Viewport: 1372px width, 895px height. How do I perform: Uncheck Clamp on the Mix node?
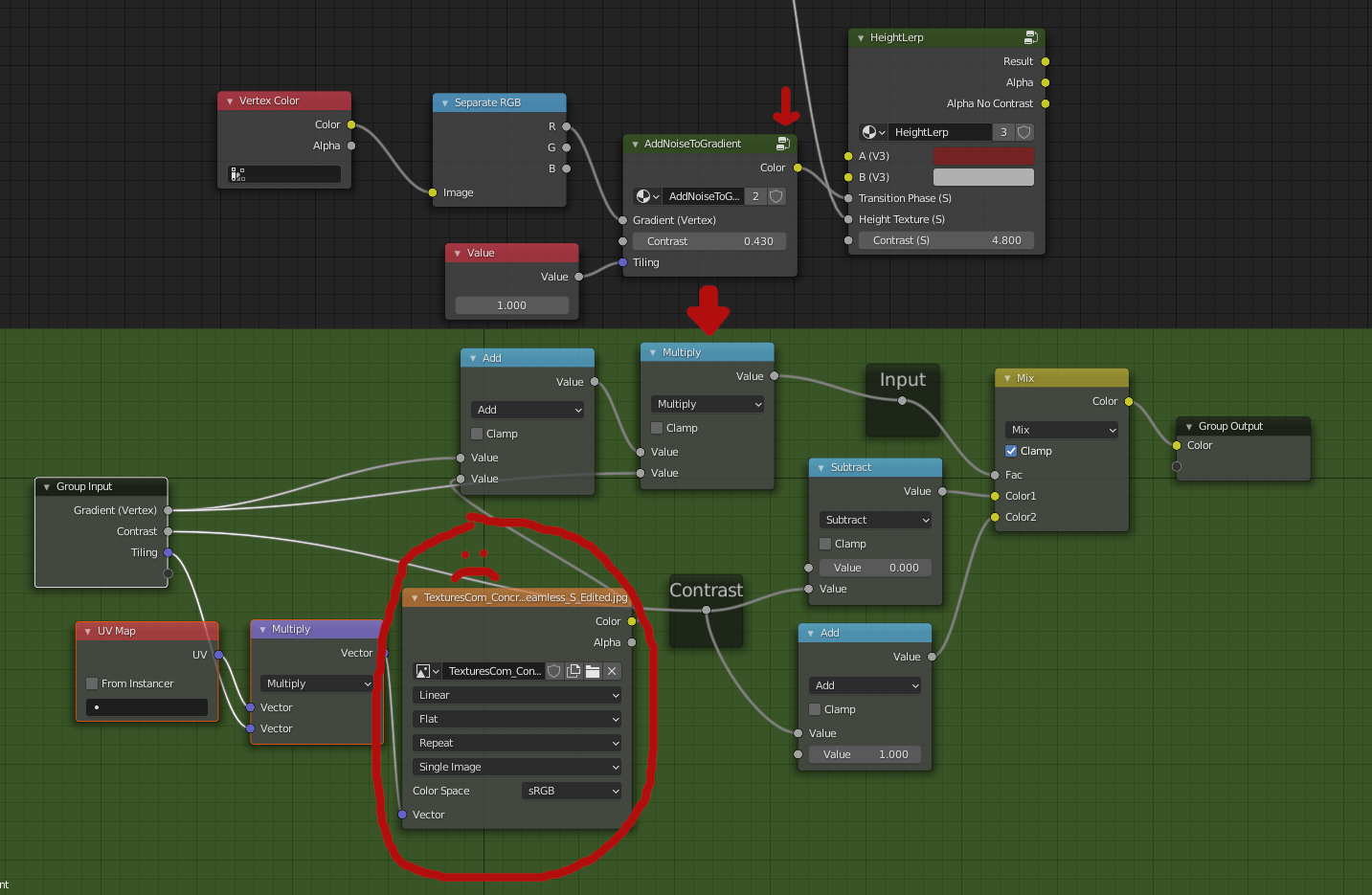1011,451
